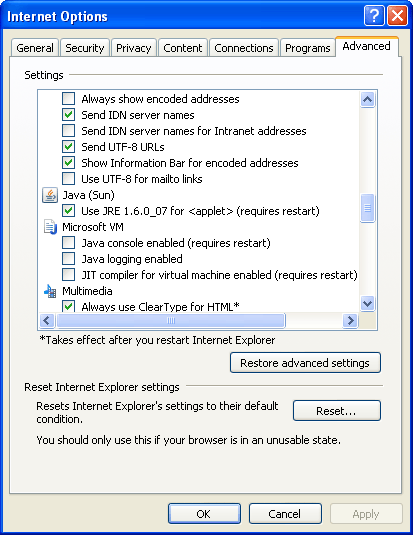Click the right arrow of the horizontal scrollbar

(x=350, y=321)
